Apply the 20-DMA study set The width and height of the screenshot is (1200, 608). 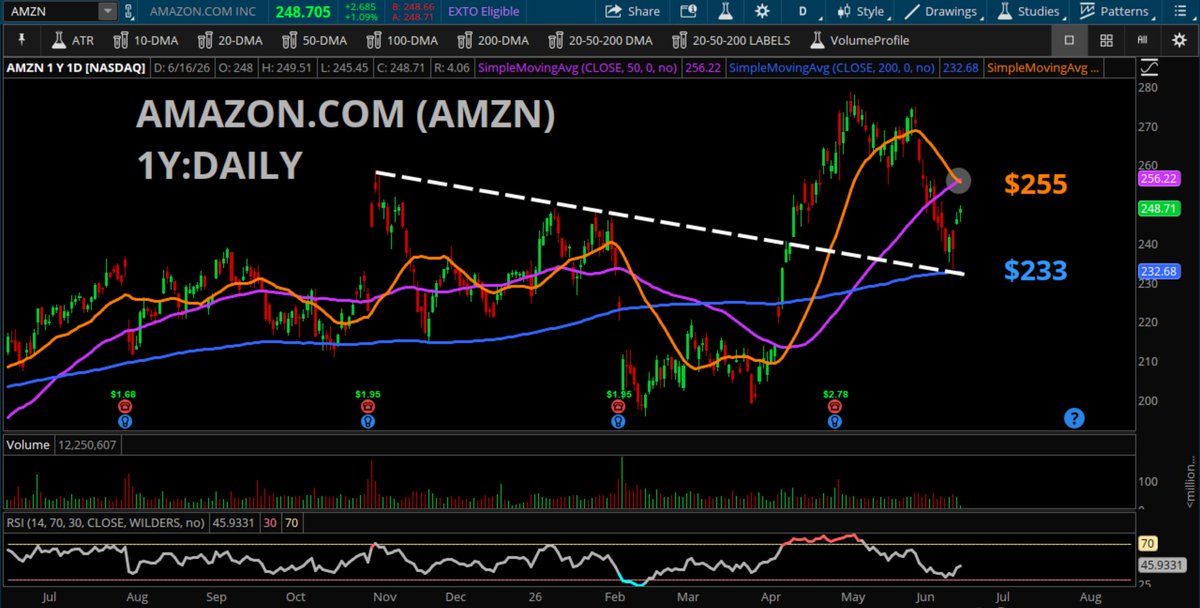(232, 41)
